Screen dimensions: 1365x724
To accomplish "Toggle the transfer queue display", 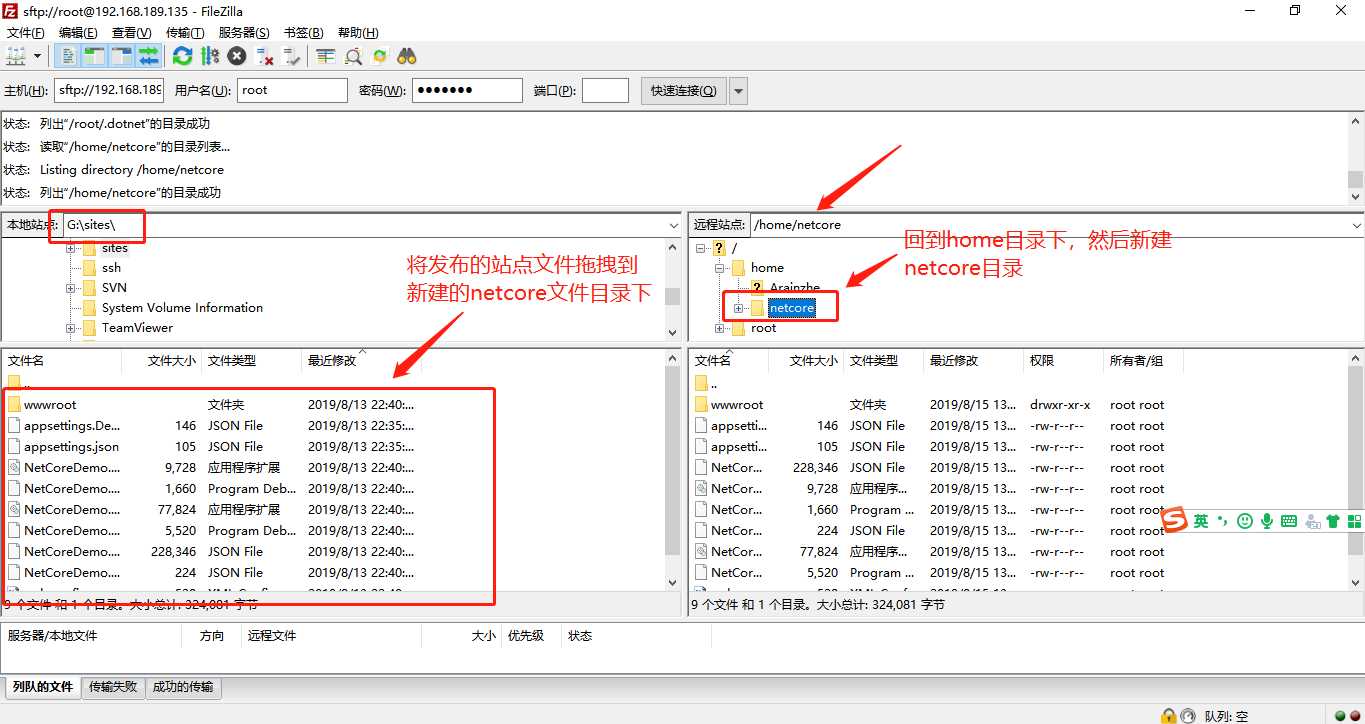I will 149,56.
